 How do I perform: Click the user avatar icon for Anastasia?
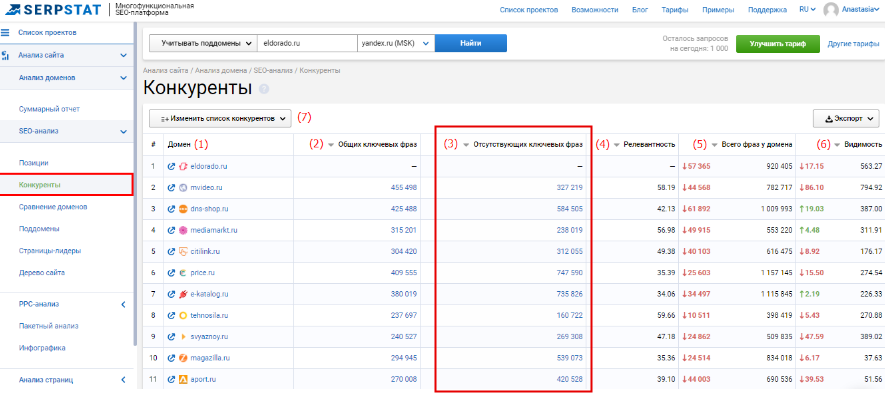[x=831, y=10]
